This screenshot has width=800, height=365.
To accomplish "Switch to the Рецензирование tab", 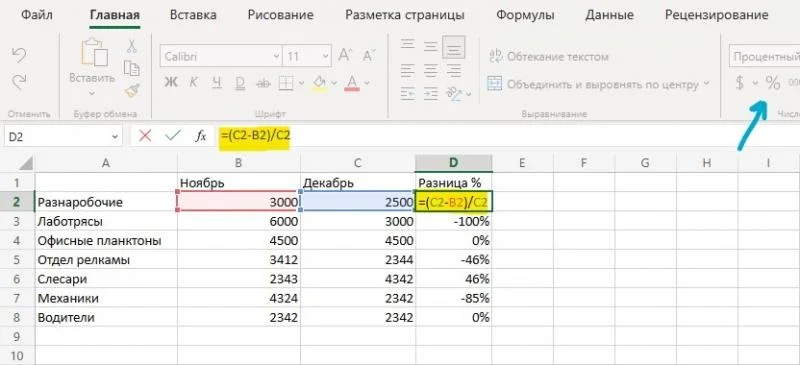I will point(716,15).
